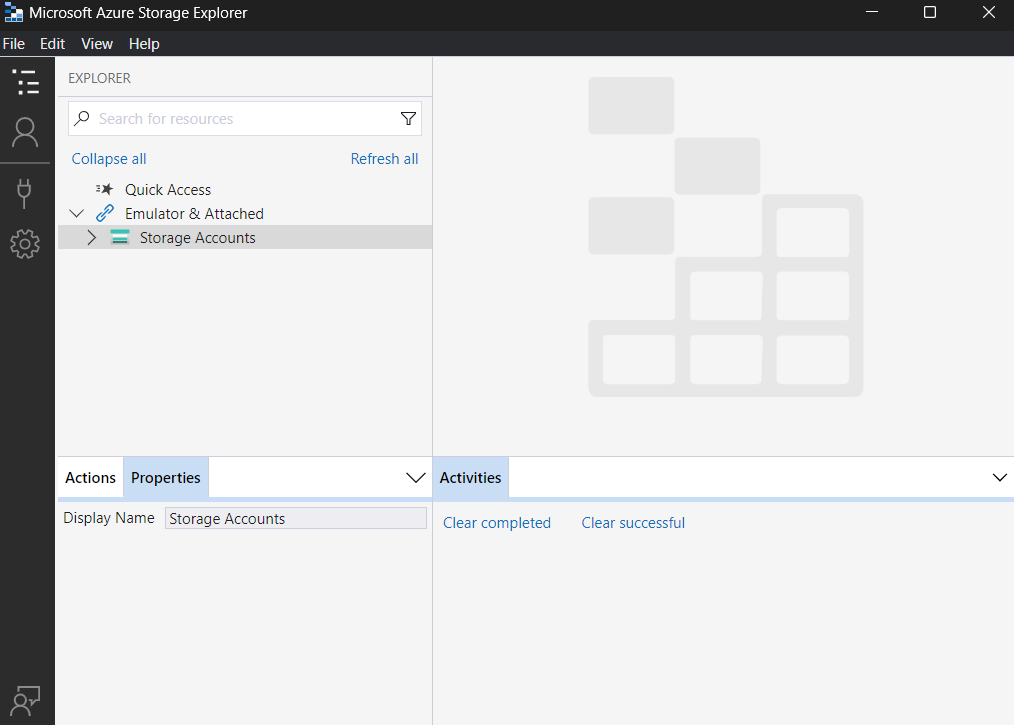Click the magnifier icon in the search field
Image resolution: width=1014 pixels, height=725 pixels.
point(81,118)
